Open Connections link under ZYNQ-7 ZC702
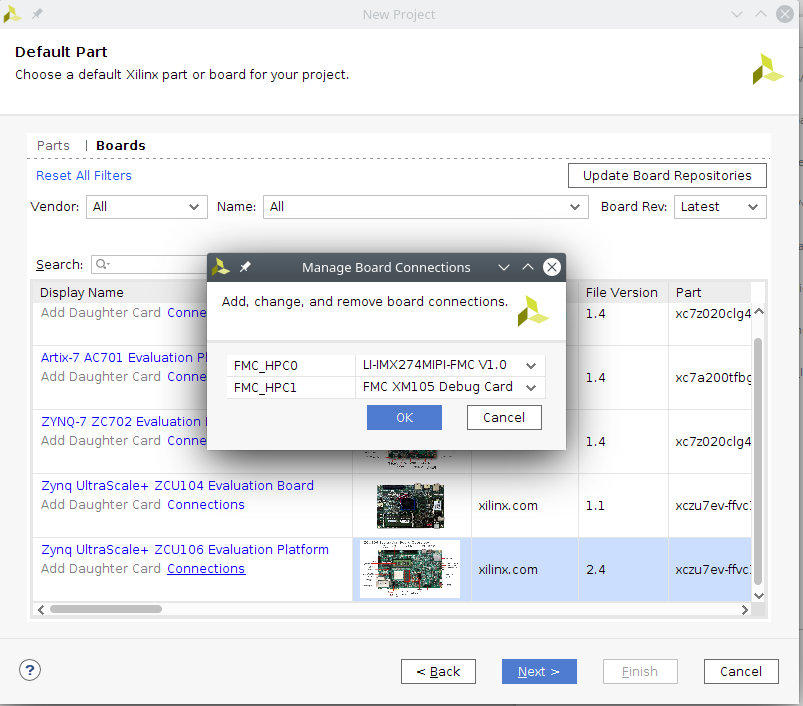 [187, 441]
